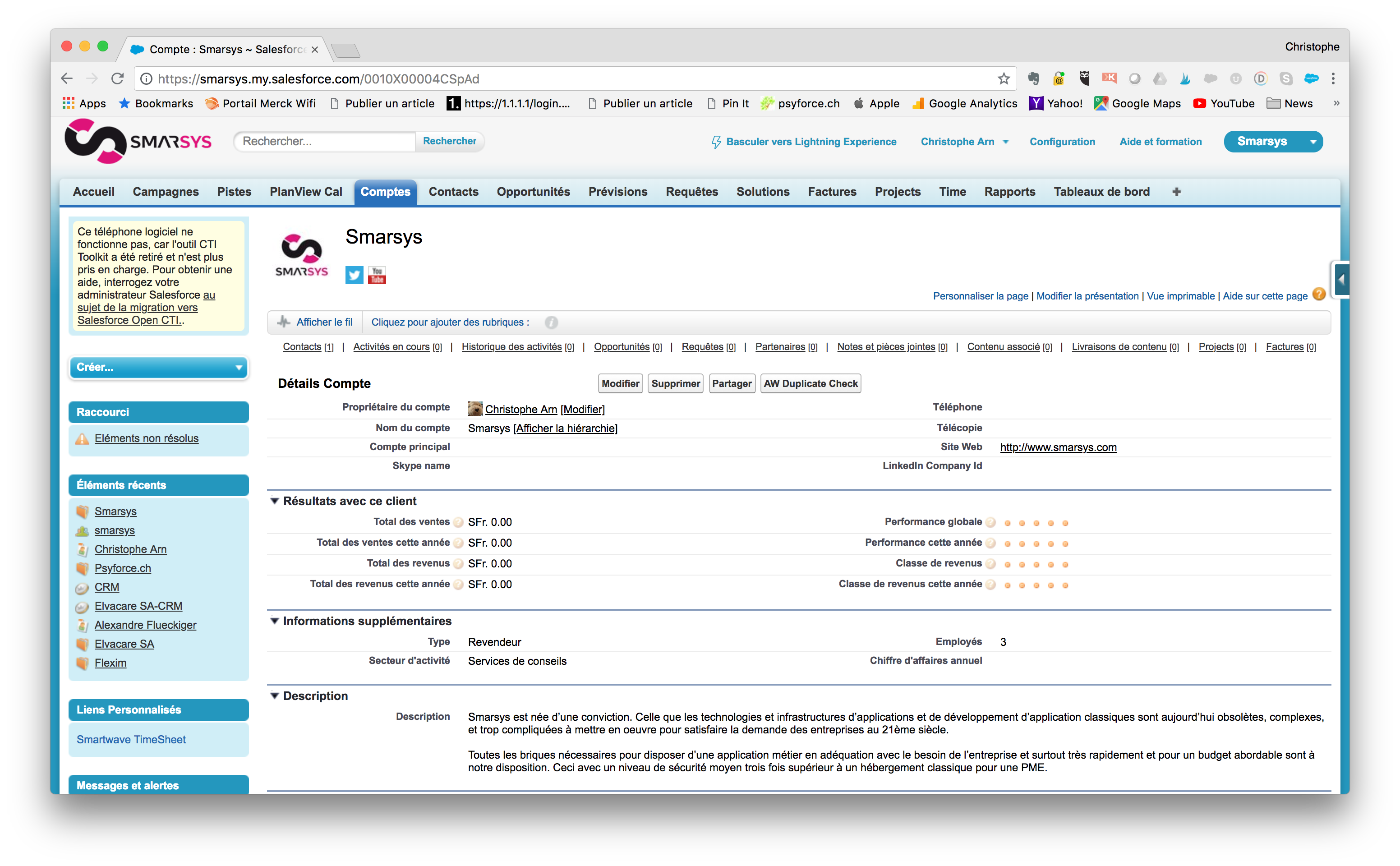Image resolution: width=1400 pixels, height=866 pixels.
Task: Click the Smarsys logo in the header
Action: pos(138,142)
